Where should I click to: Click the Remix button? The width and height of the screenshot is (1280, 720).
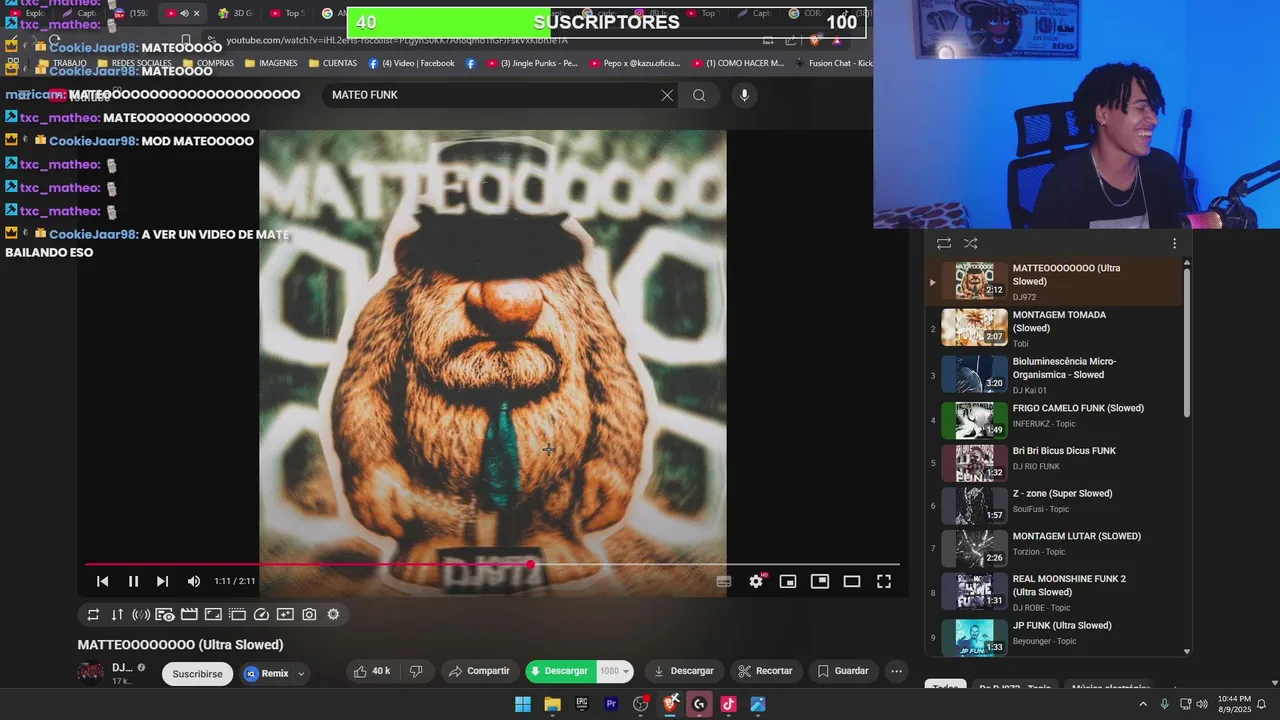pyautogui.click(x=266, y=674)
